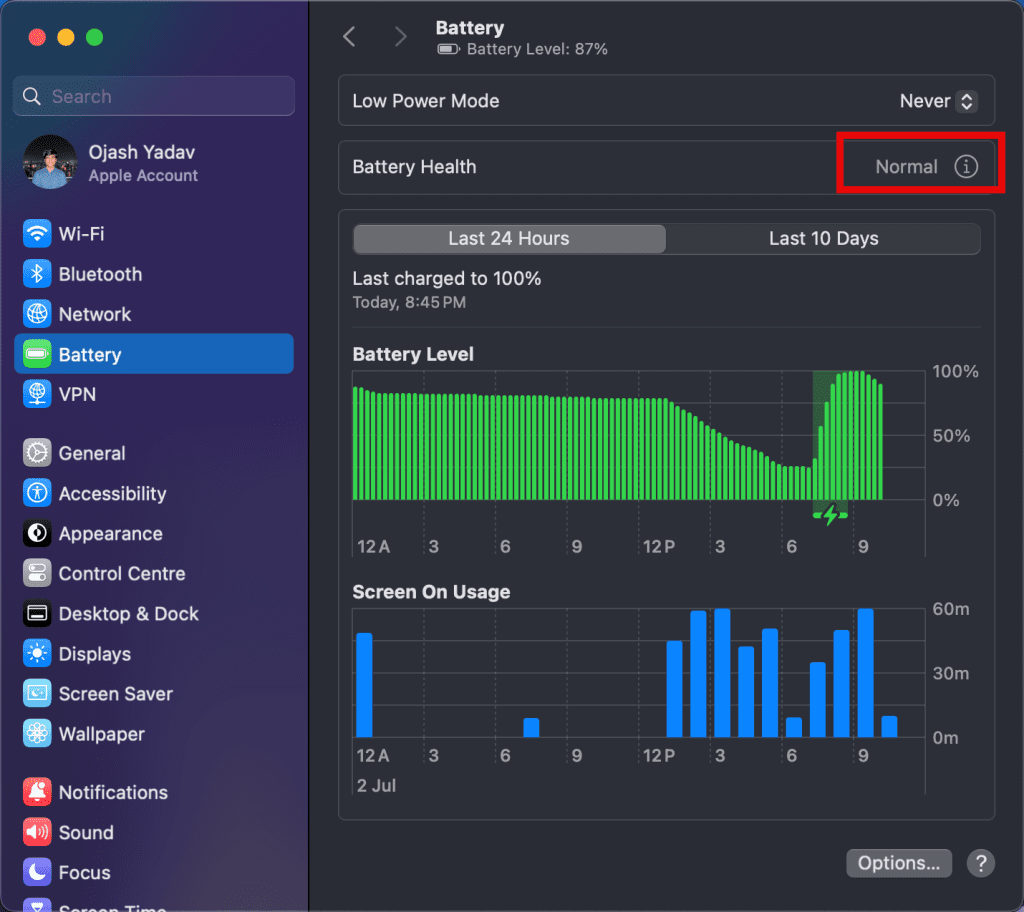Click in the Search field
The image size is (1024, 912).
pyautogui.click(x=154, y=97)
